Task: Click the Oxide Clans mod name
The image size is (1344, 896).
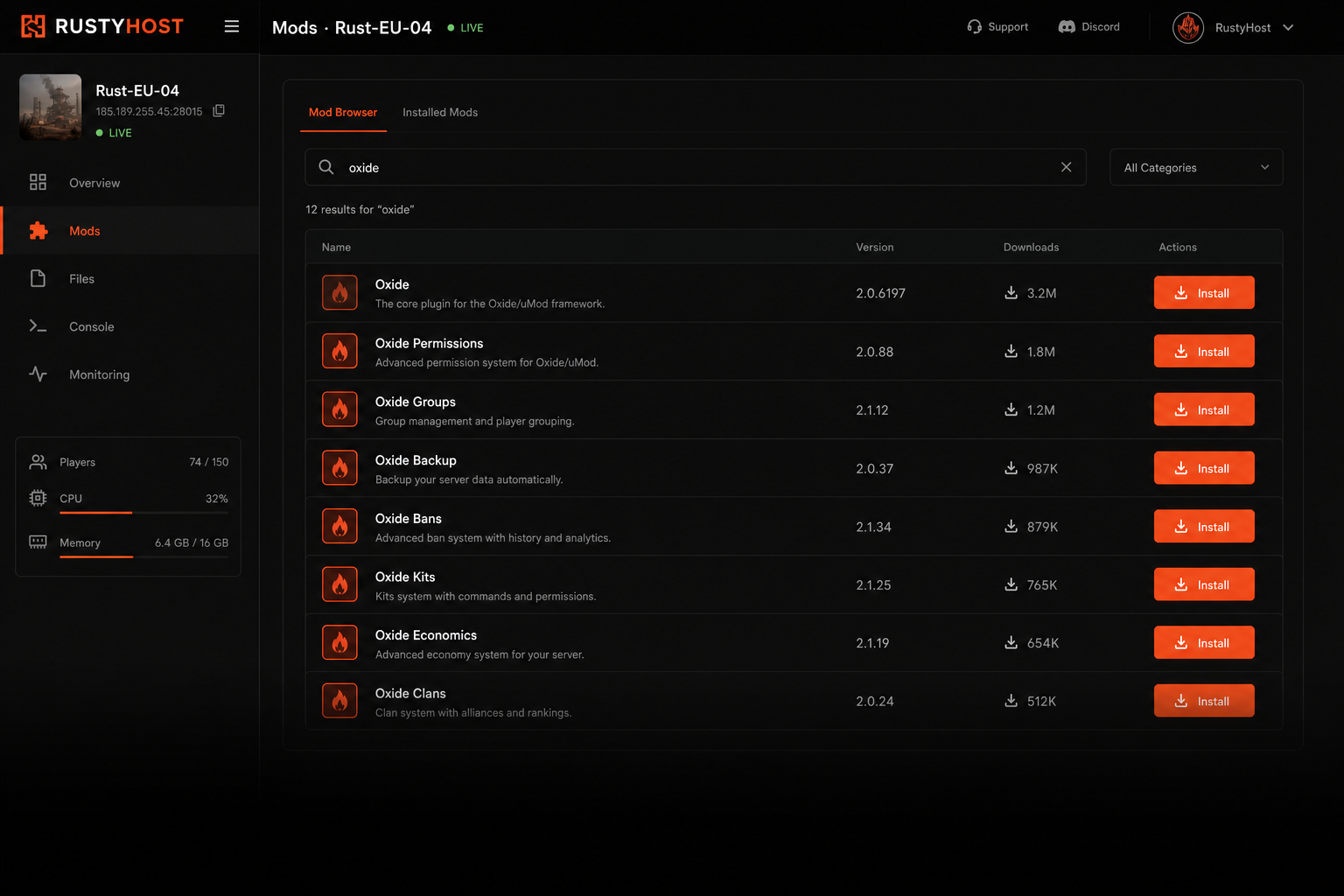Action: (410, 693)
